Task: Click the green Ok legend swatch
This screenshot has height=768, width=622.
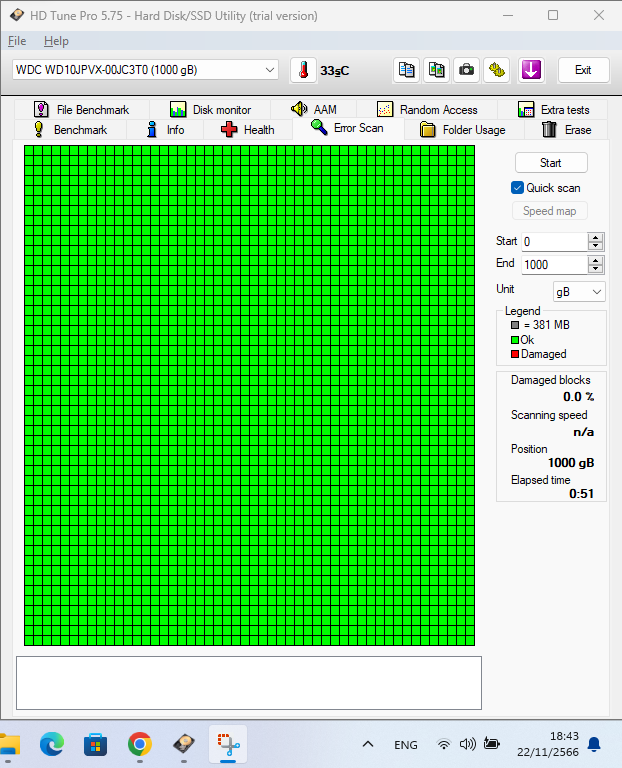Action: (515, 340)
